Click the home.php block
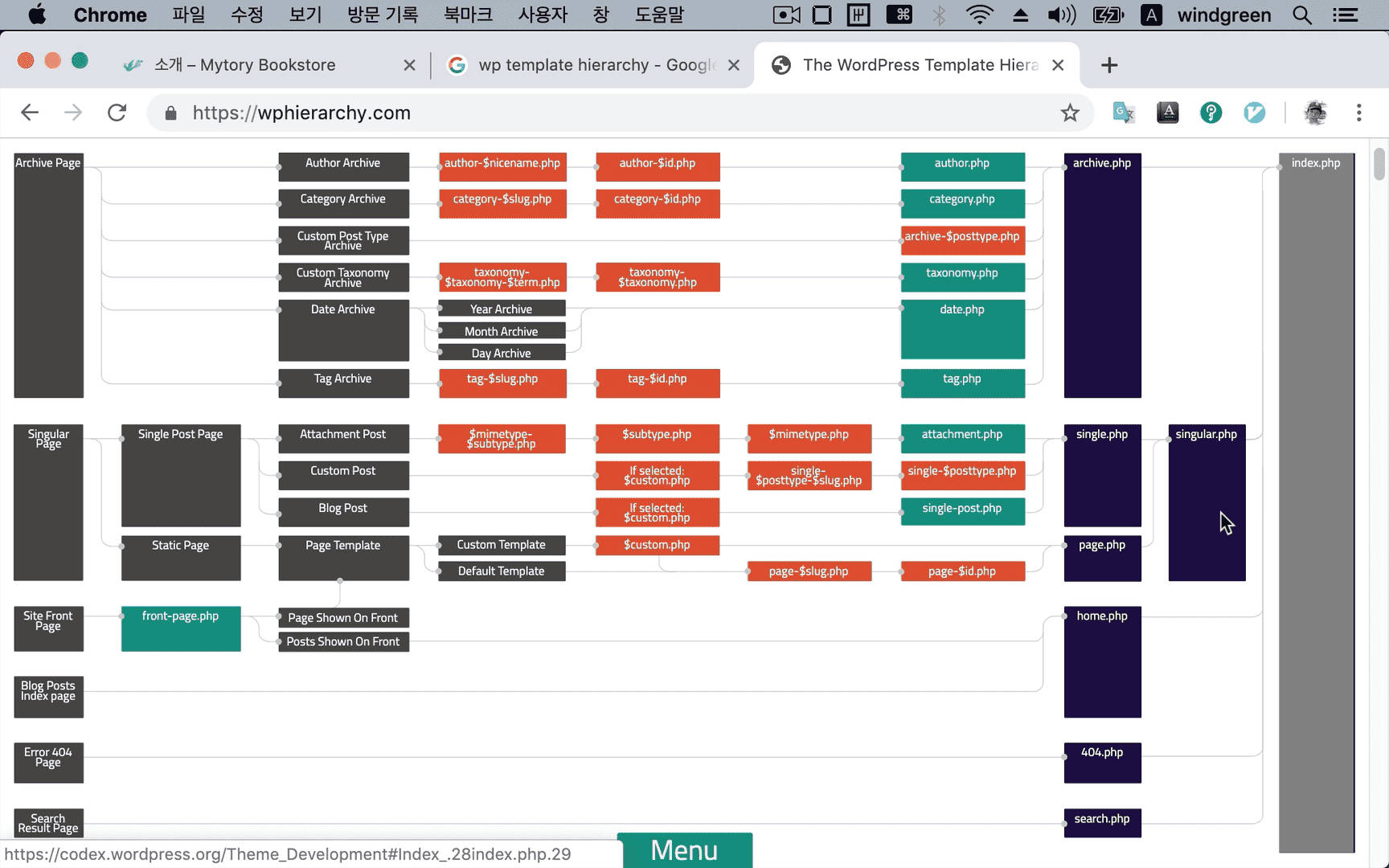This screenshot has width=1389, height=868. point(1102,661)
